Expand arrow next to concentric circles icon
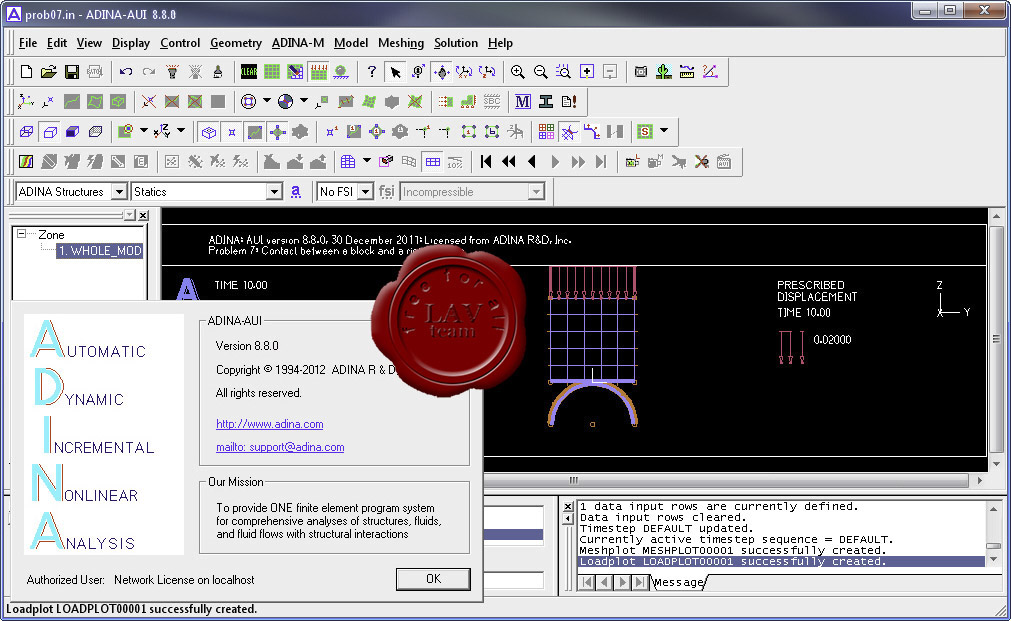 click(x=266, y=101)
